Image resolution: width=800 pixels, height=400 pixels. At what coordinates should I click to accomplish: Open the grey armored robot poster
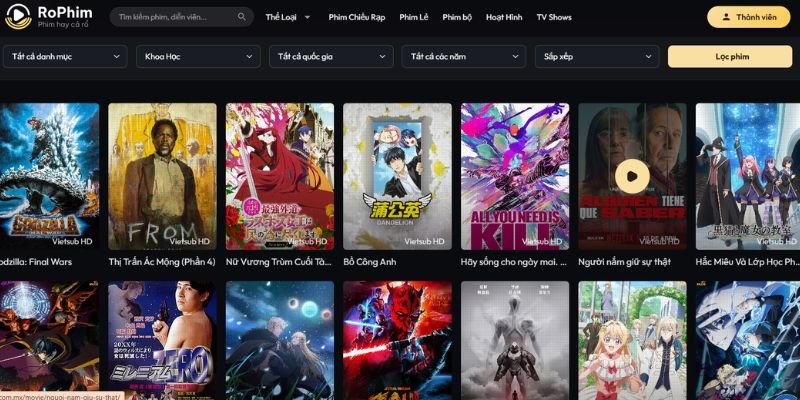(x=515, y=340)
